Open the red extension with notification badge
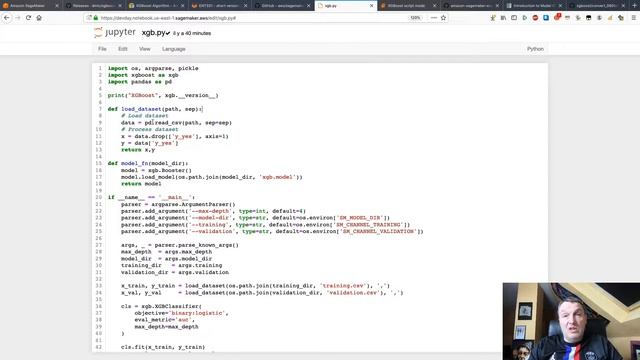This screenshot has height=360, width=640. [x=557, y=18]
